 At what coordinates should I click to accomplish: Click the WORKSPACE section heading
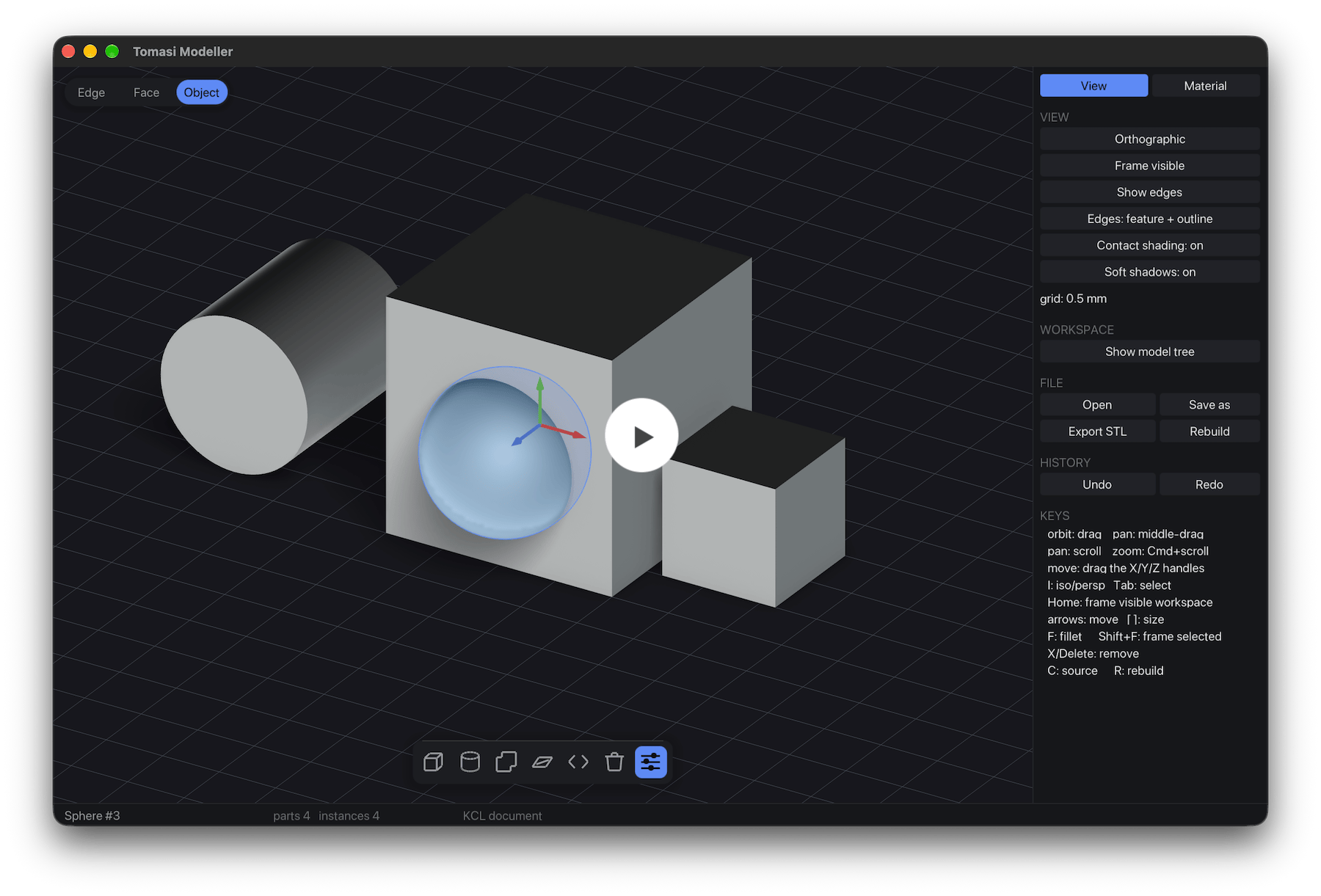(1077, 329)
